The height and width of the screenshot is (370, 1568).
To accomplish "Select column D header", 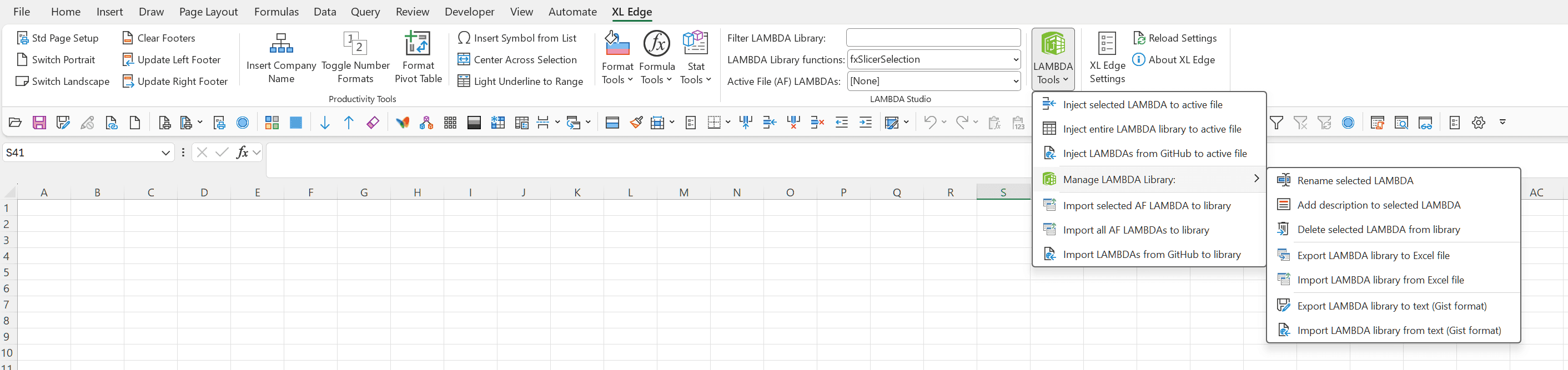I will [204, 192].
